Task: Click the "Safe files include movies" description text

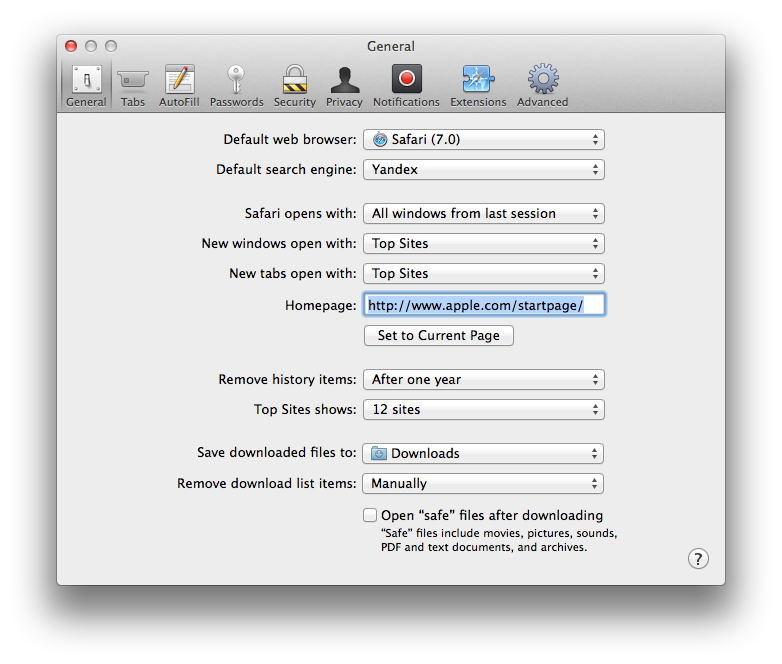Action: pyautogui.click(x=499, y=540)
